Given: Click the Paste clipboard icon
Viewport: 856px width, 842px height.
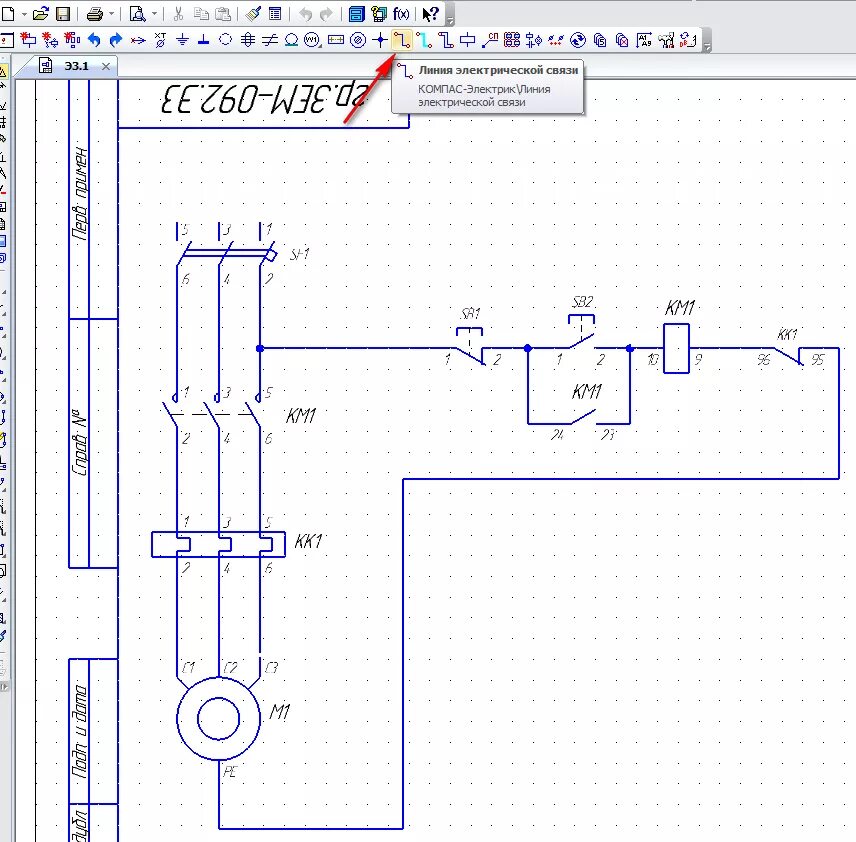Looking at the screenshot, I should click(x=223, y=14).
